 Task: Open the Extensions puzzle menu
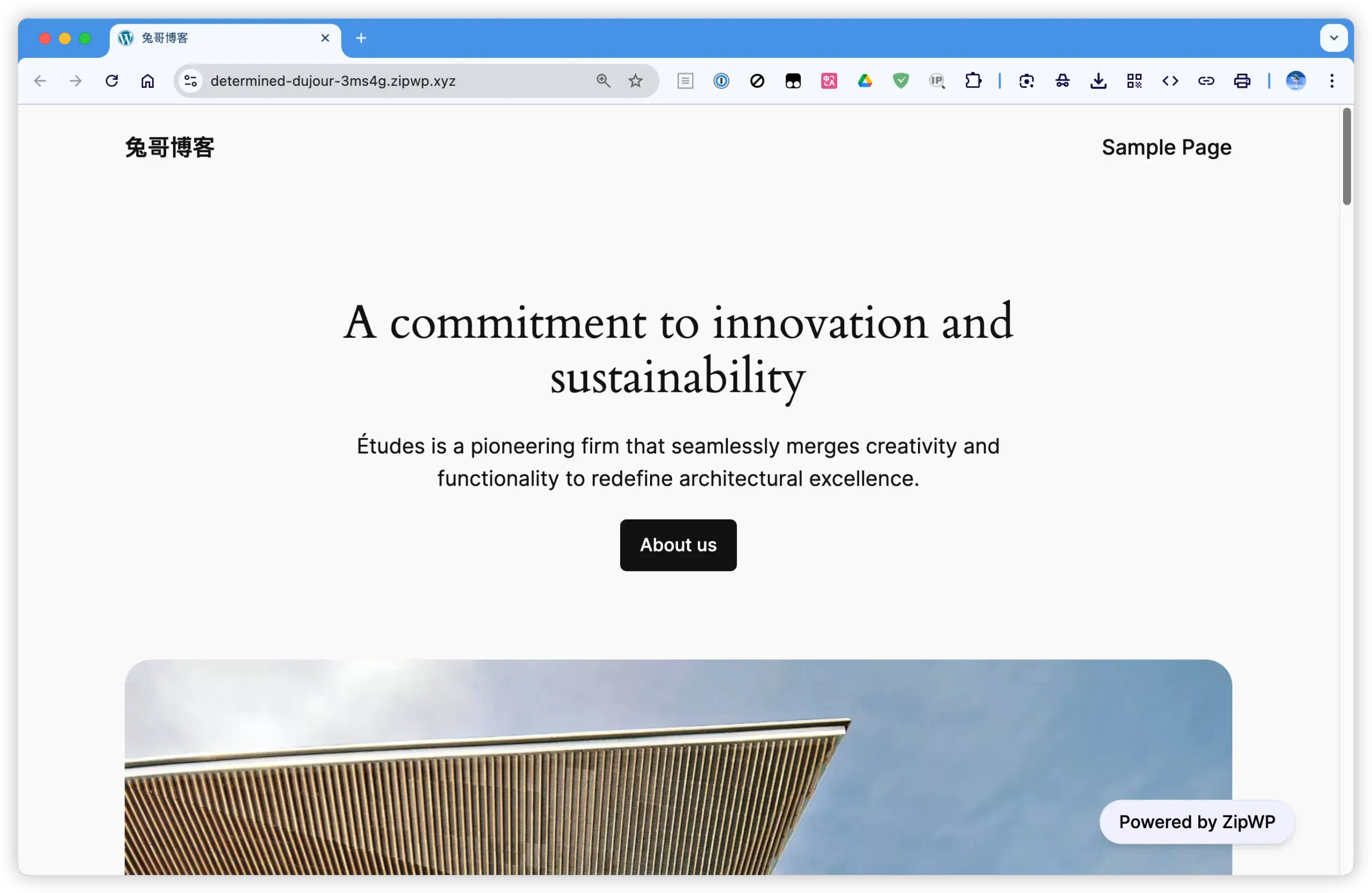click(x=973, y=81)
